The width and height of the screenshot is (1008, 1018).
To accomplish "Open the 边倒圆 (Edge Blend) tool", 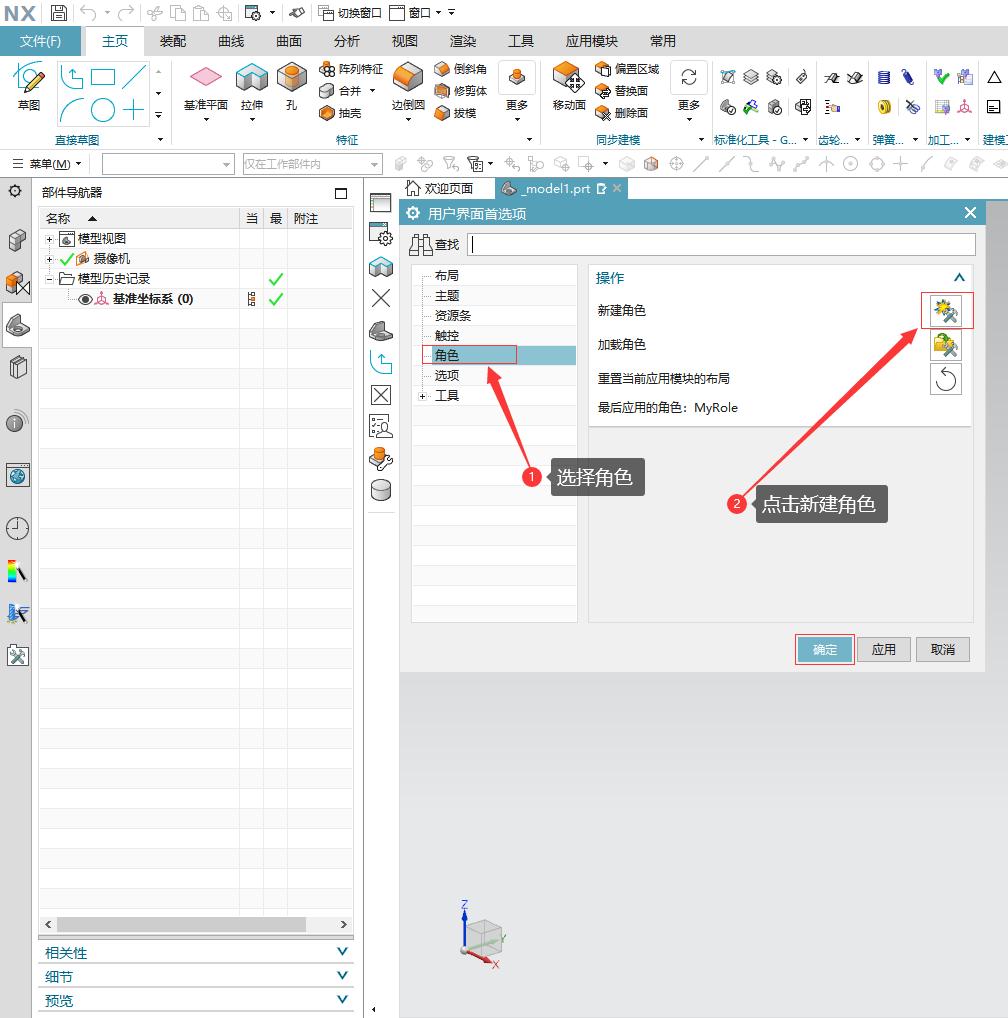I will click(x=408, y=79).
